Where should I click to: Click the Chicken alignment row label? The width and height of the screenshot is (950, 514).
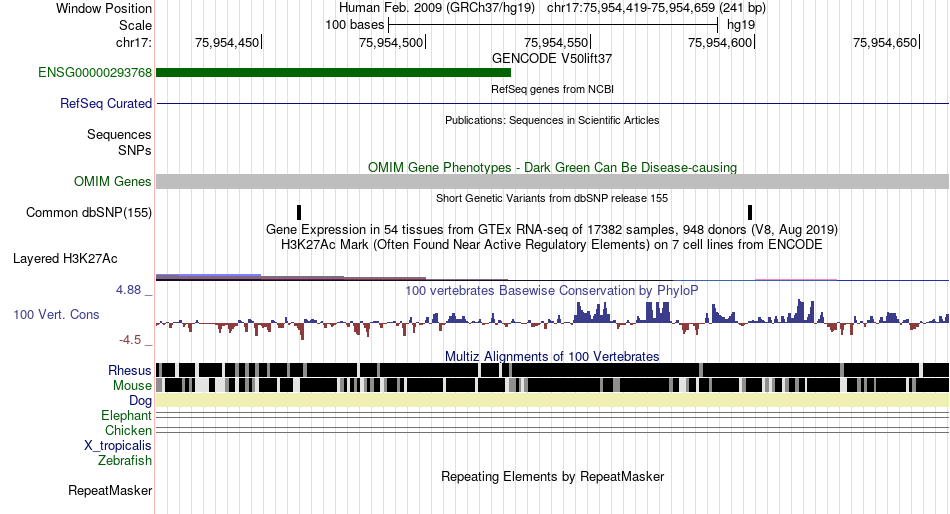pos(128,430)
